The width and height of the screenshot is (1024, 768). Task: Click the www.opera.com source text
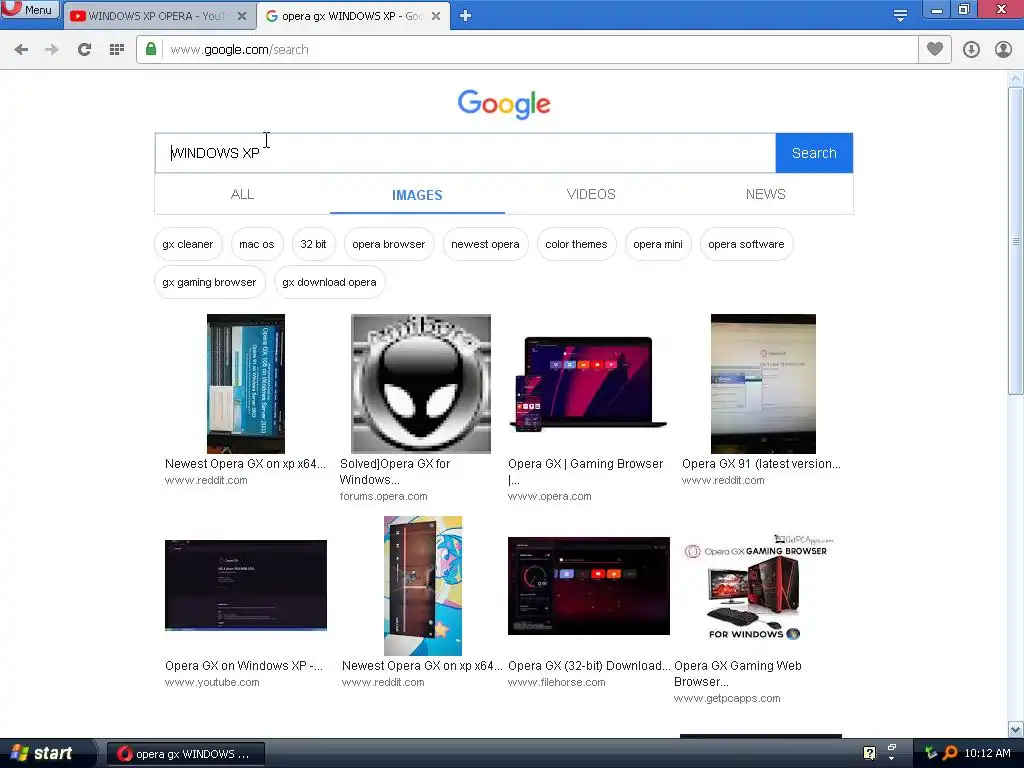[x=550, y=496]
